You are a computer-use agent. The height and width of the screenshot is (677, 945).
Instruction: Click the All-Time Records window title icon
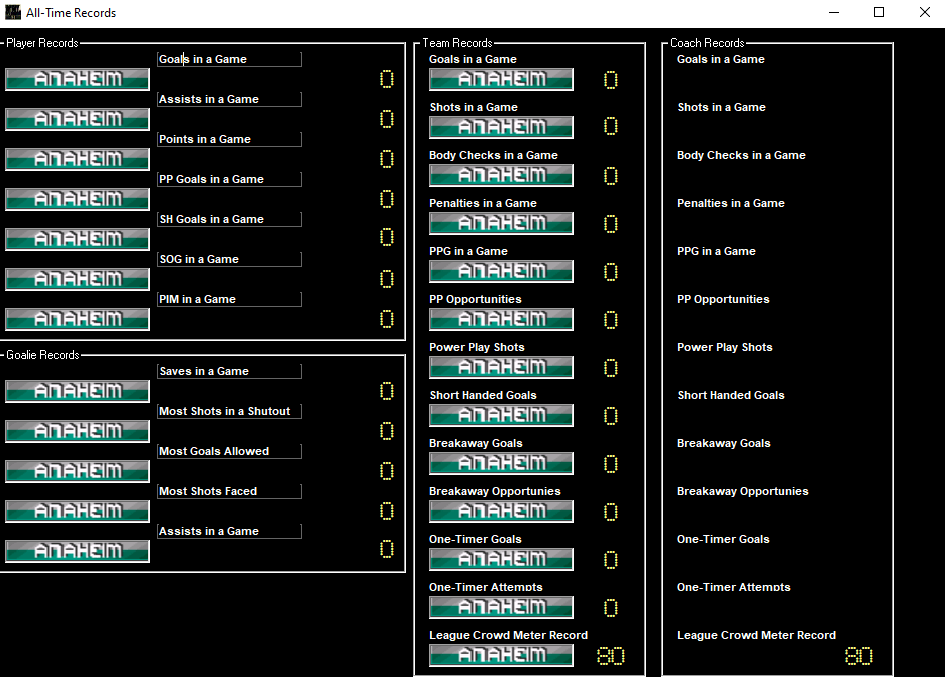[x=13, y=13]
